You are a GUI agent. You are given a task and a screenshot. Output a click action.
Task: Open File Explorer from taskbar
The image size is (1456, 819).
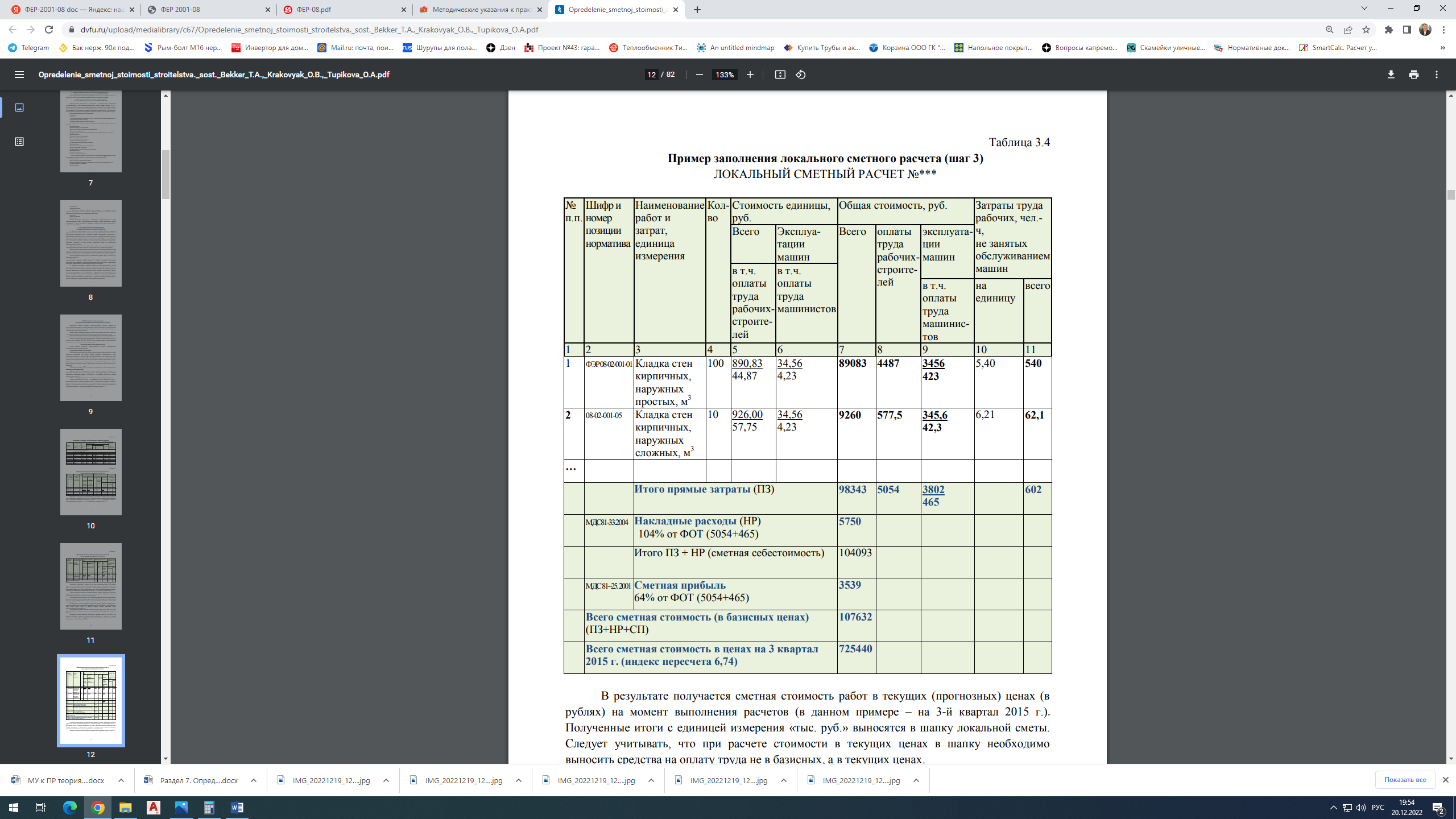(125, 808)
